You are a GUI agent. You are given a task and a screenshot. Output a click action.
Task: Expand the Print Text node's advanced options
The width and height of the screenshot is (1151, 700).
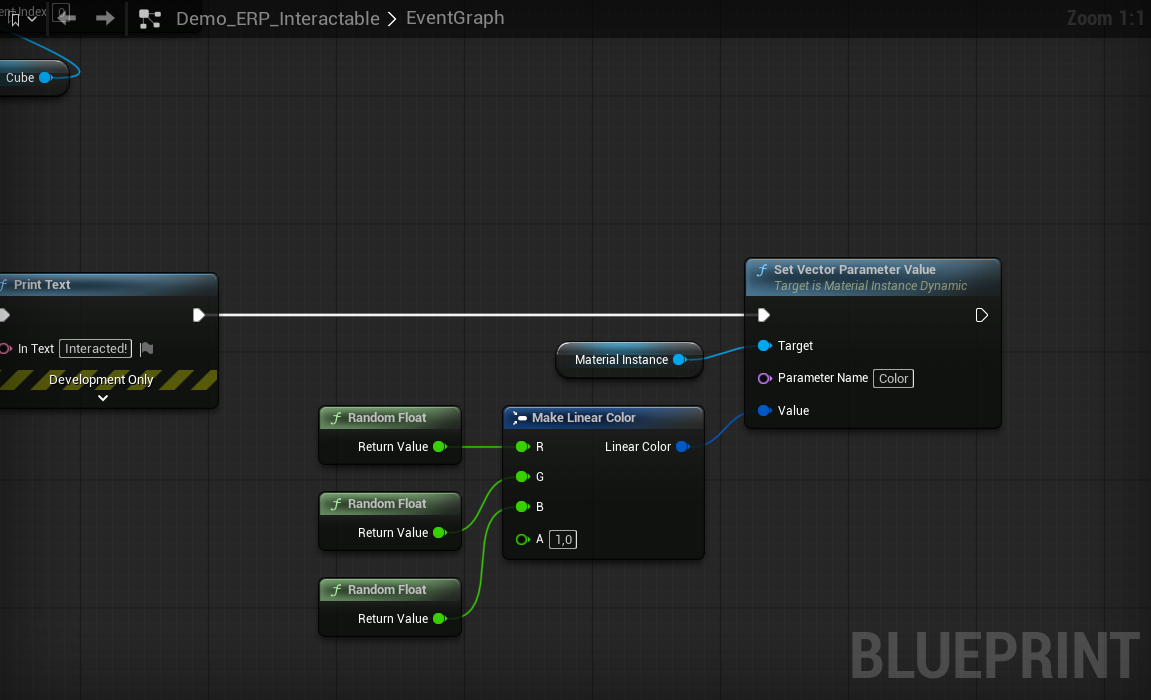click(103, 398)
